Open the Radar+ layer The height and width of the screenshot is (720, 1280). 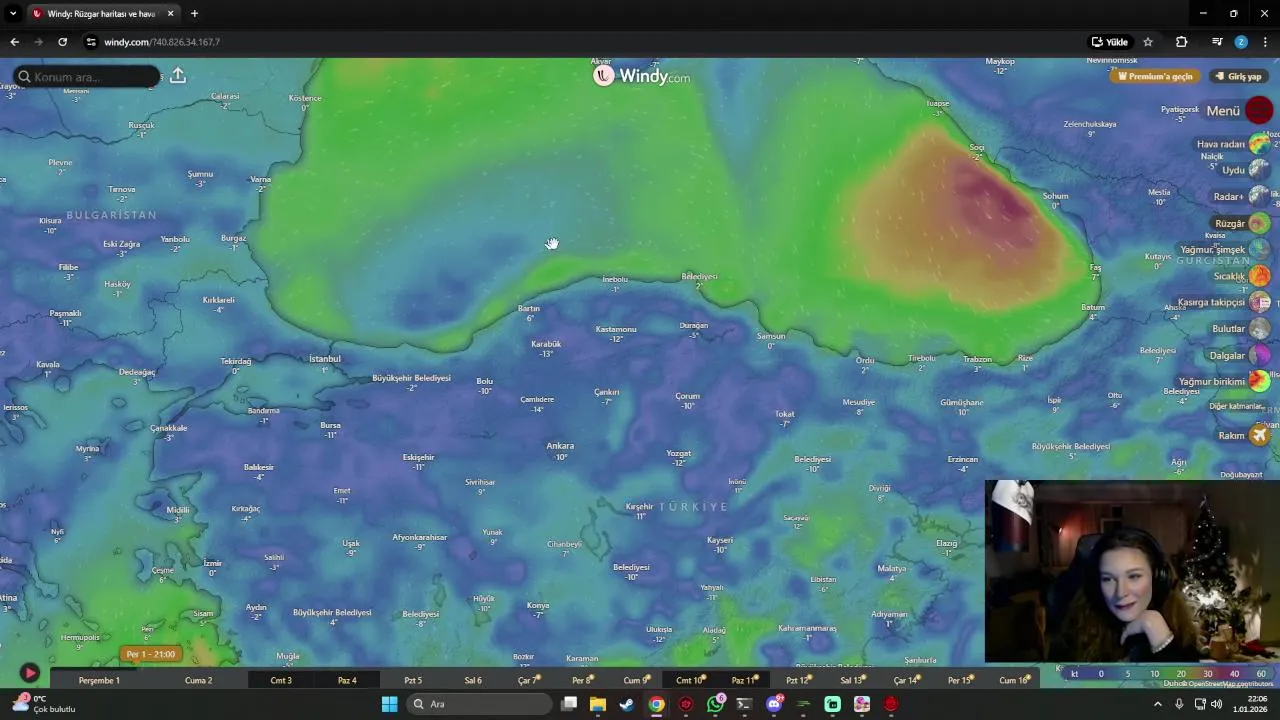[x=1241, y=197]
